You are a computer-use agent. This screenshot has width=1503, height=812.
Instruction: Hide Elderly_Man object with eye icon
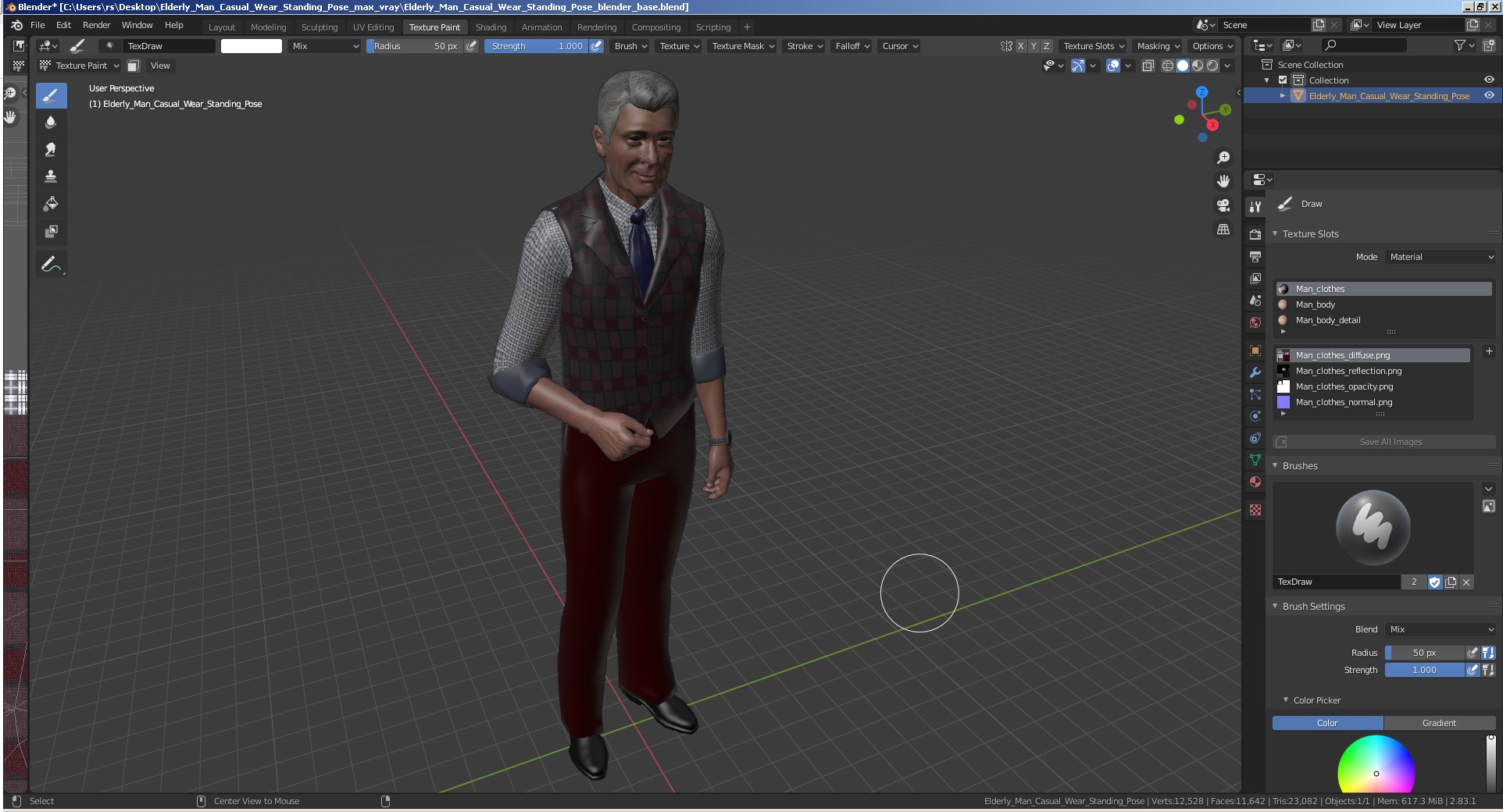coord(1489,95)
